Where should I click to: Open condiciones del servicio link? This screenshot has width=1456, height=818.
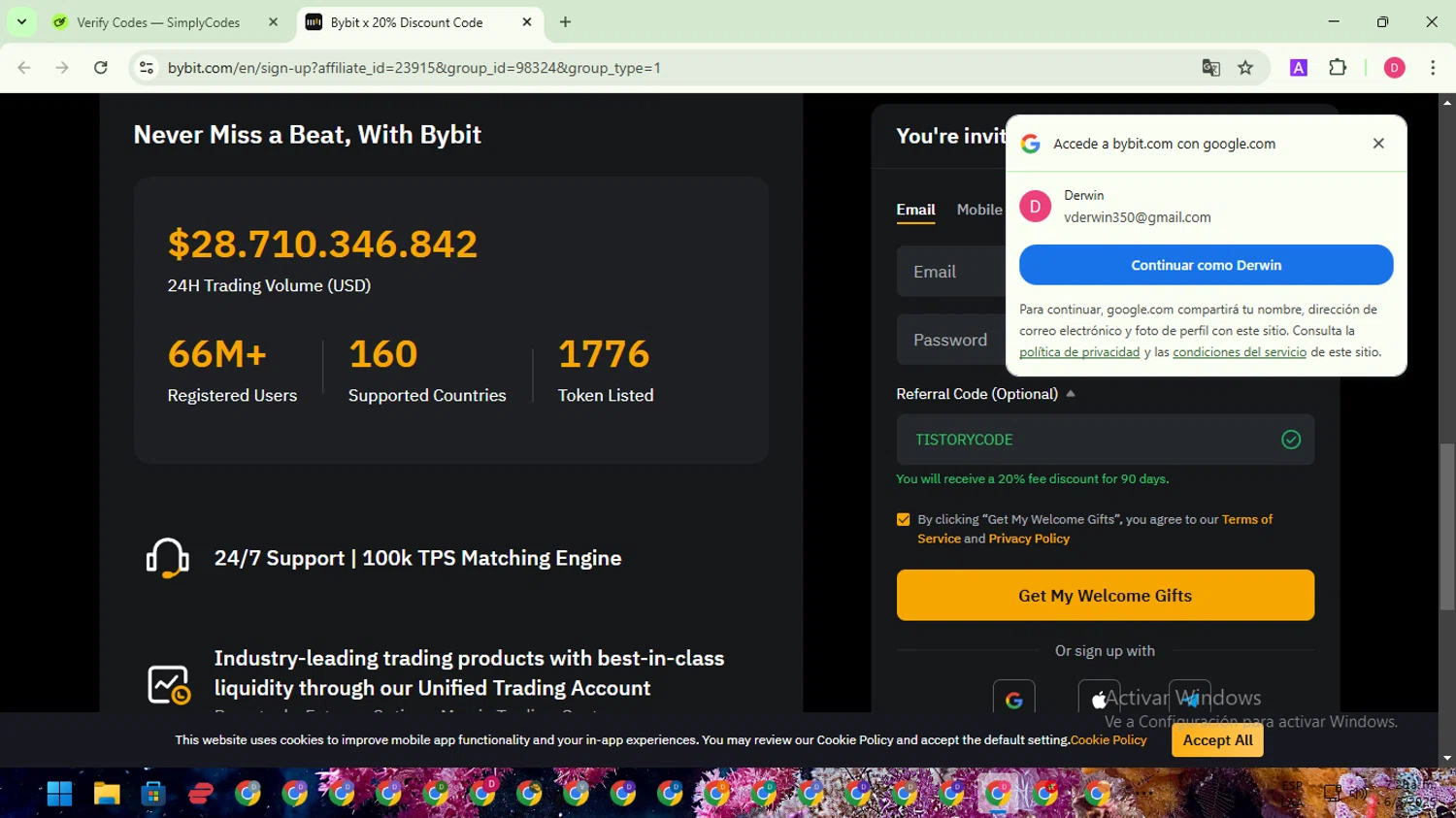pos(1240,352)
